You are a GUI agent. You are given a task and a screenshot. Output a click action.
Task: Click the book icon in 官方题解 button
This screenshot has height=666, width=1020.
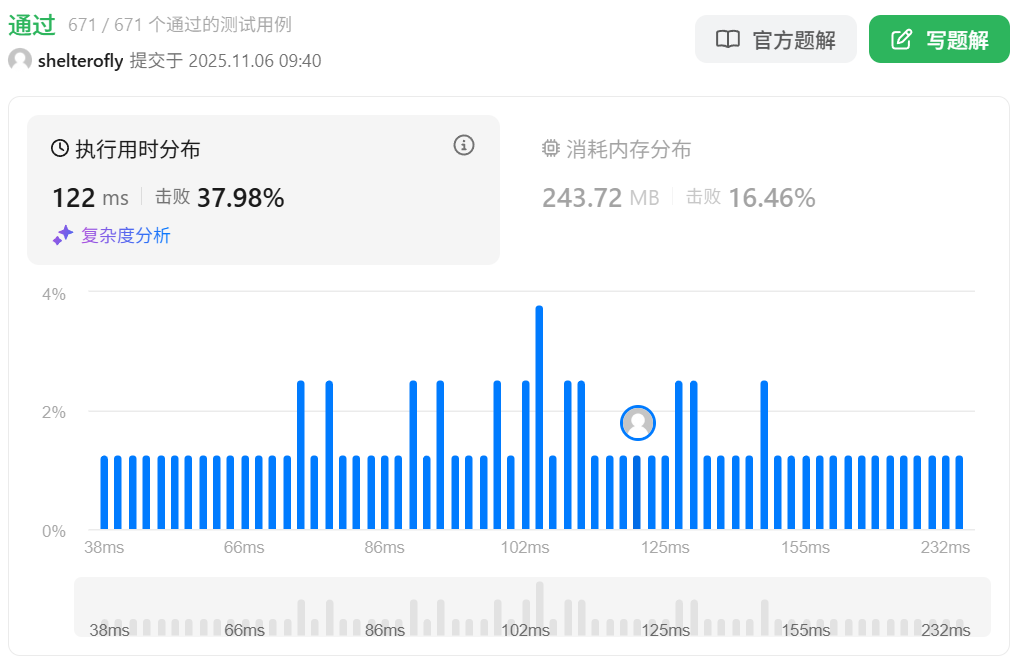728,40
